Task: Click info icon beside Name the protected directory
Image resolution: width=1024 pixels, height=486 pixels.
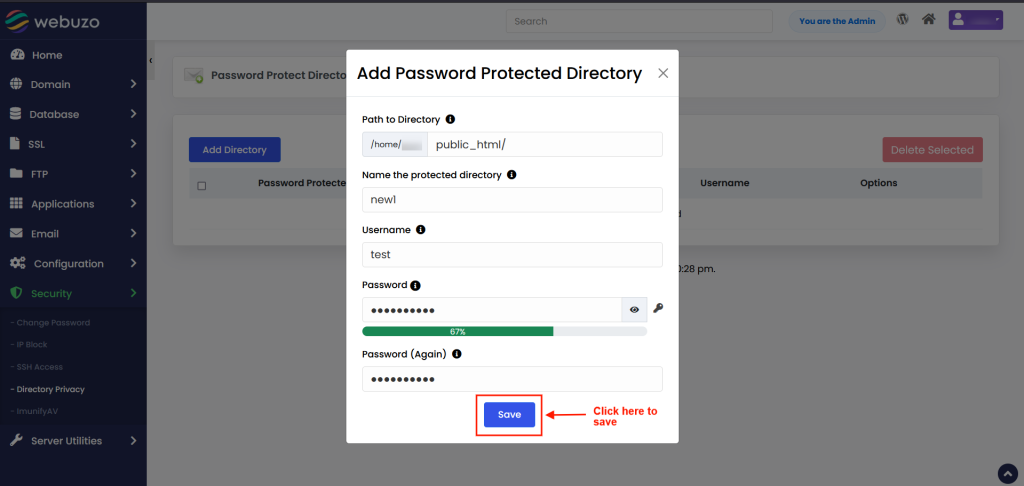Action: pos(512,174)
